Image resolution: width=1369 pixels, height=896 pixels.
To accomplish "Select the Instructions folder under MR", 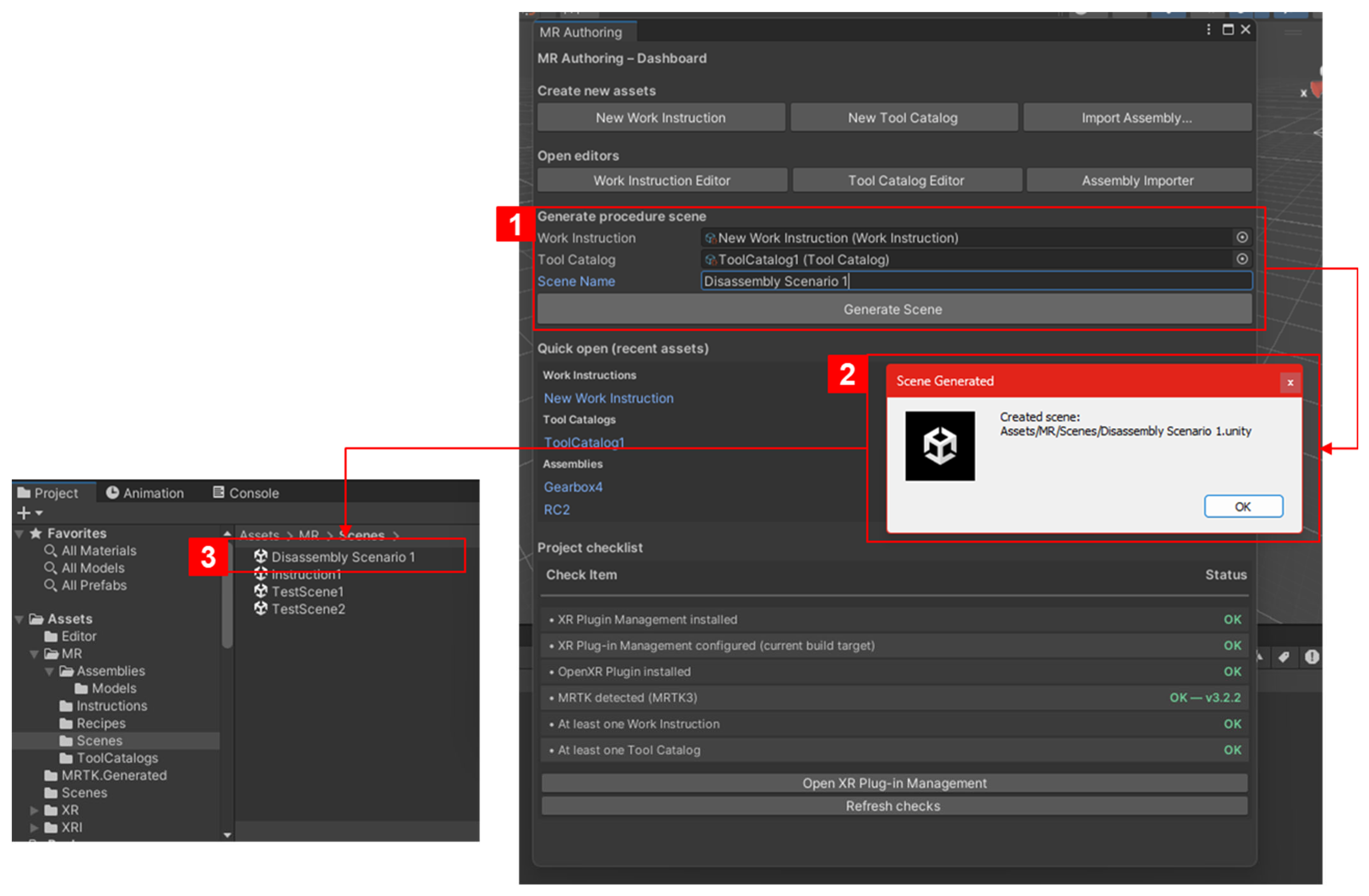I will [x=104, y=706].
